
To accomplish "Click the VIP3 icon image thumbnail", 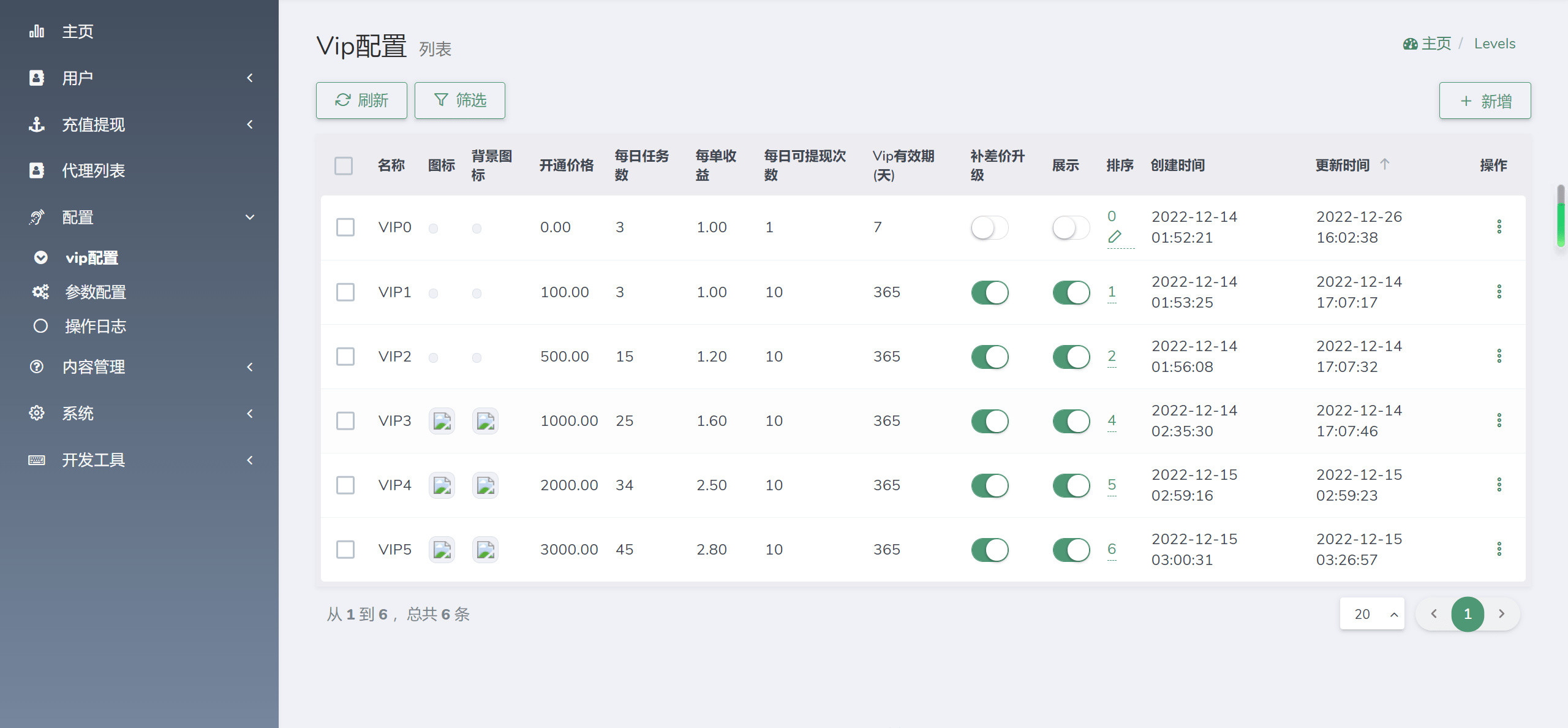I will click(442, 421).
